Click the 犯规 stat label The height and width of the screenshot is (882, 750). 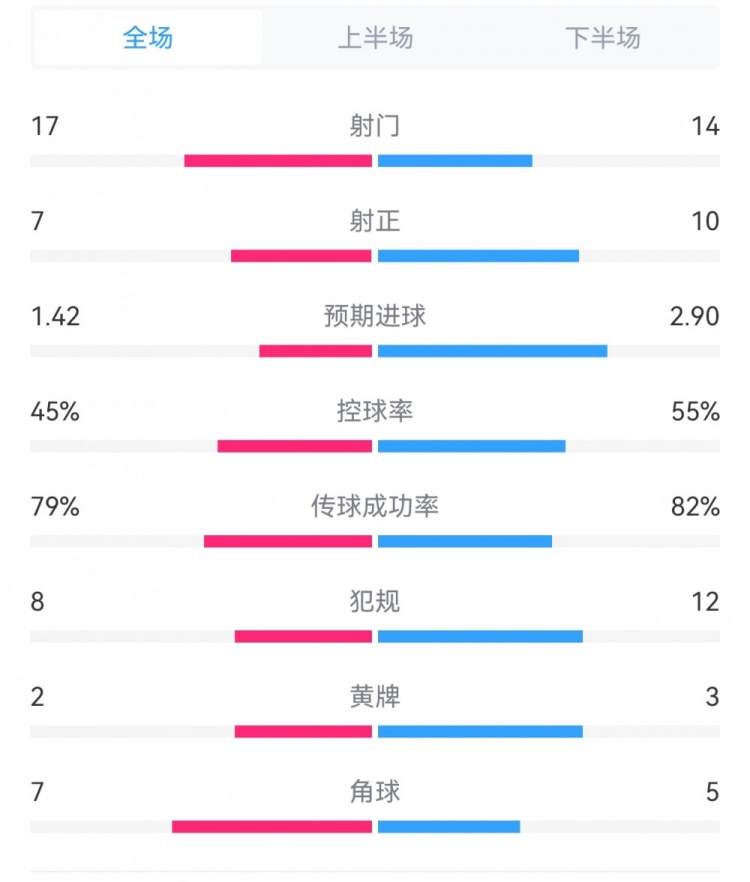coord(375,602)
